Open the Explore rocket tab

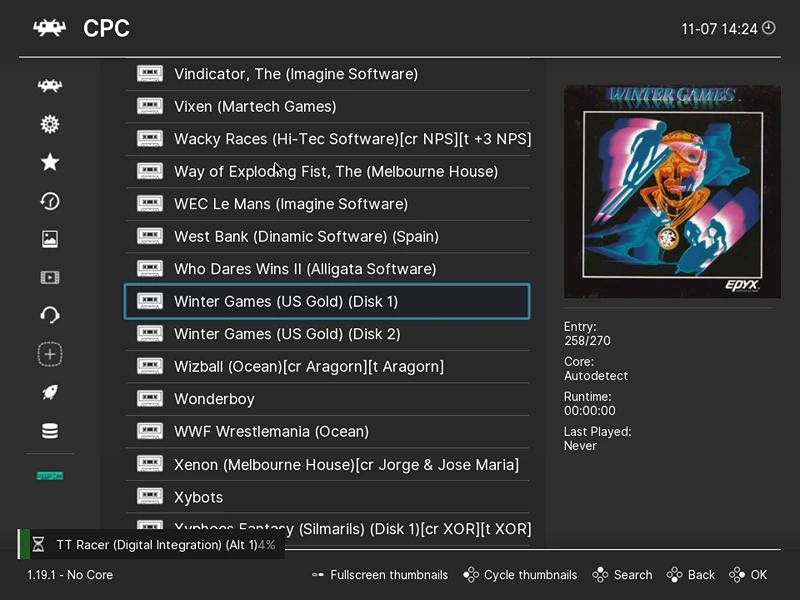click(50, 392)
